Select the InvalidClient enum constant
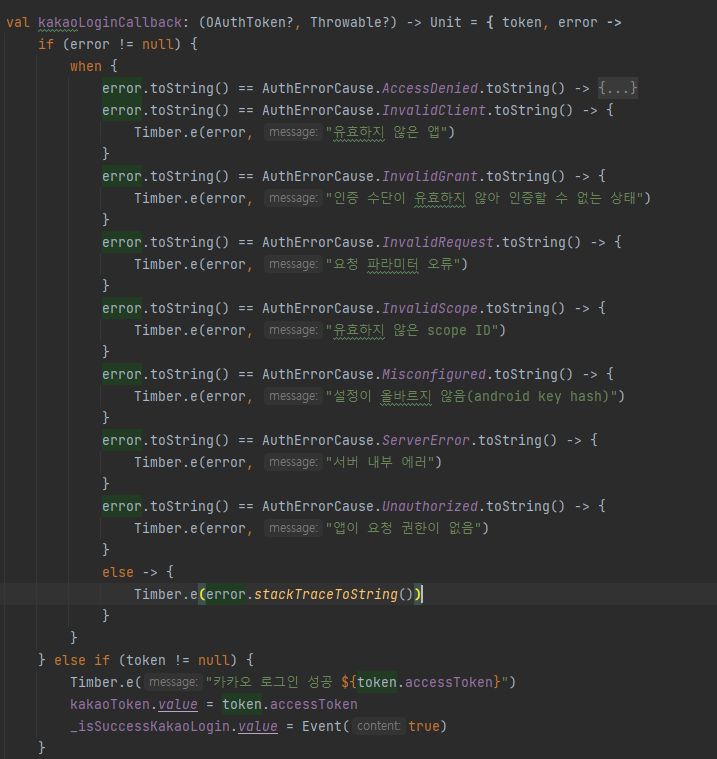Image resolution: width=717 pixels, height=759 pixels. point(434,110)
